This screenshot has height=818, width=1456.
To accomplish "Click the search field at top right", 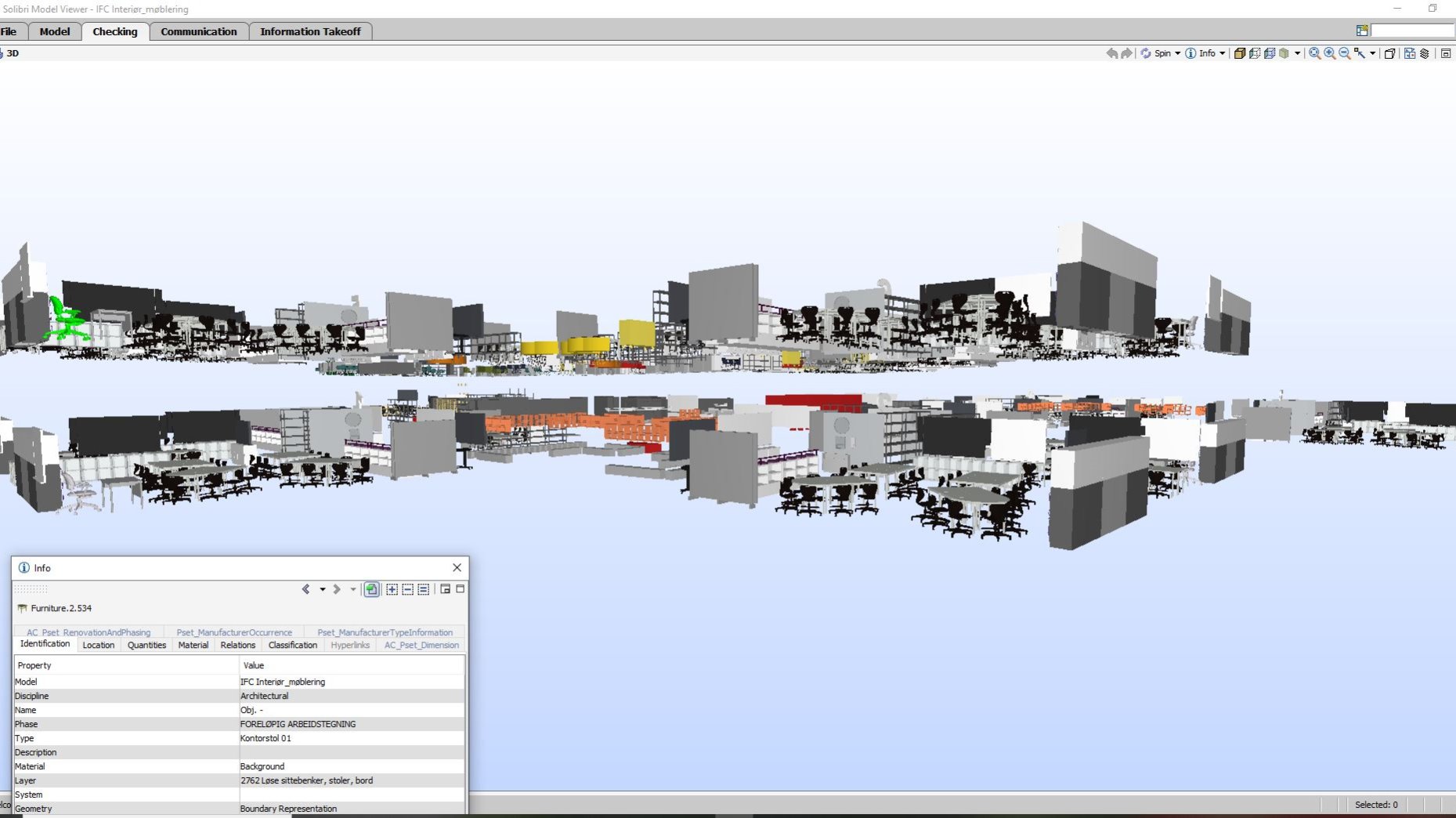I will pyautogui.click(x=1412, y=31).
